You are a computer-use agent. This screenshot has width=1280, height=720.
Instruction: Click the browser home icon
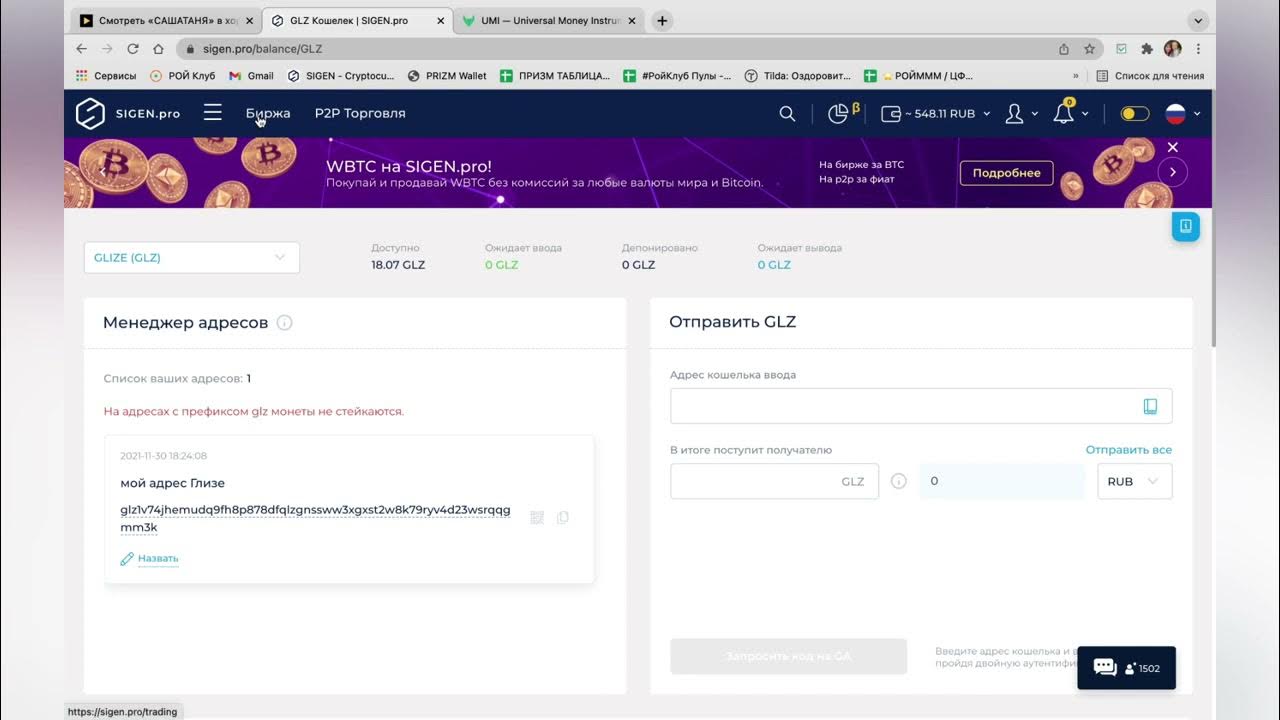tap(158, 48)
